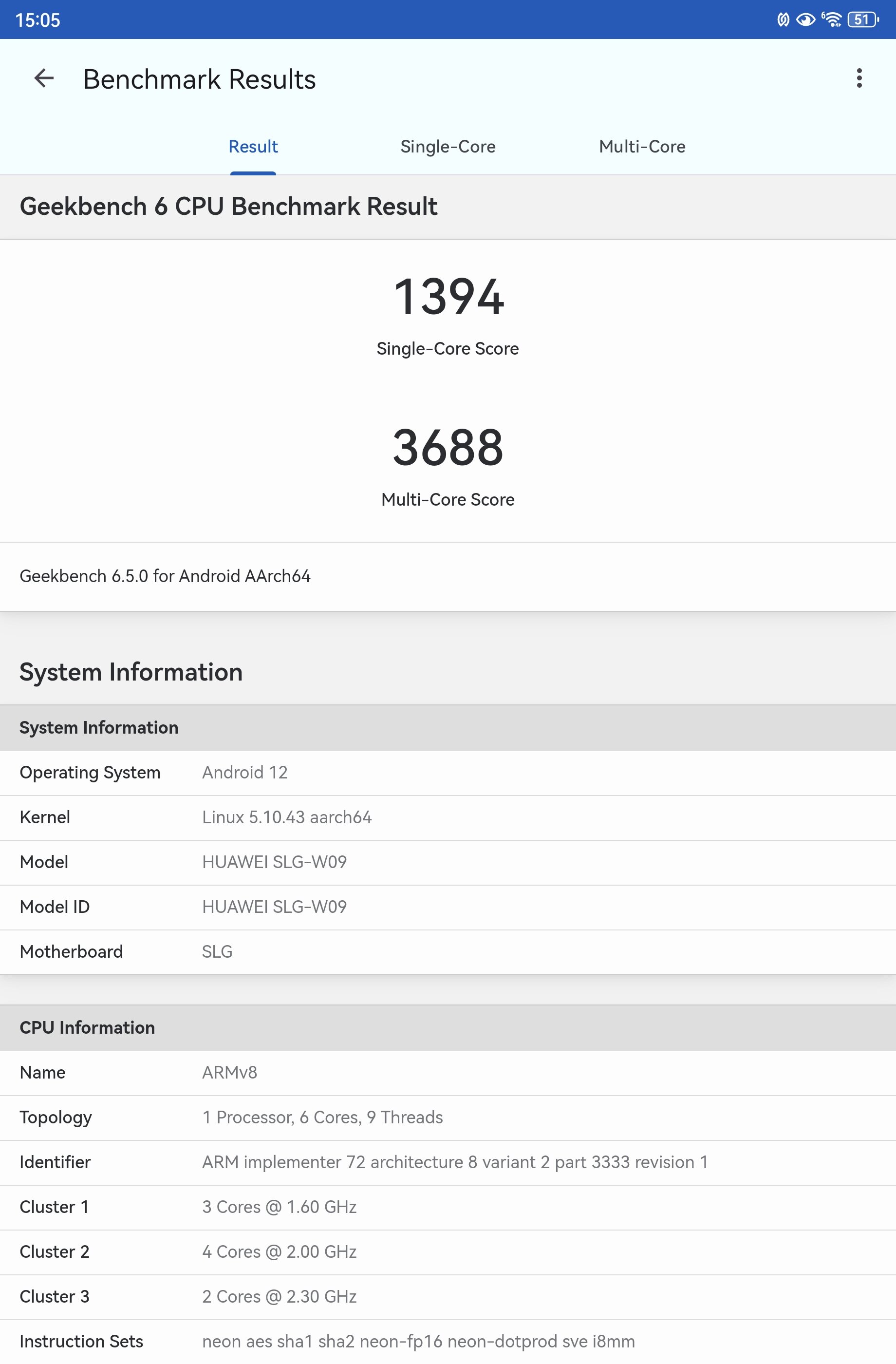Select the Operating System row
896x1364 pixels.
point(447,773)
